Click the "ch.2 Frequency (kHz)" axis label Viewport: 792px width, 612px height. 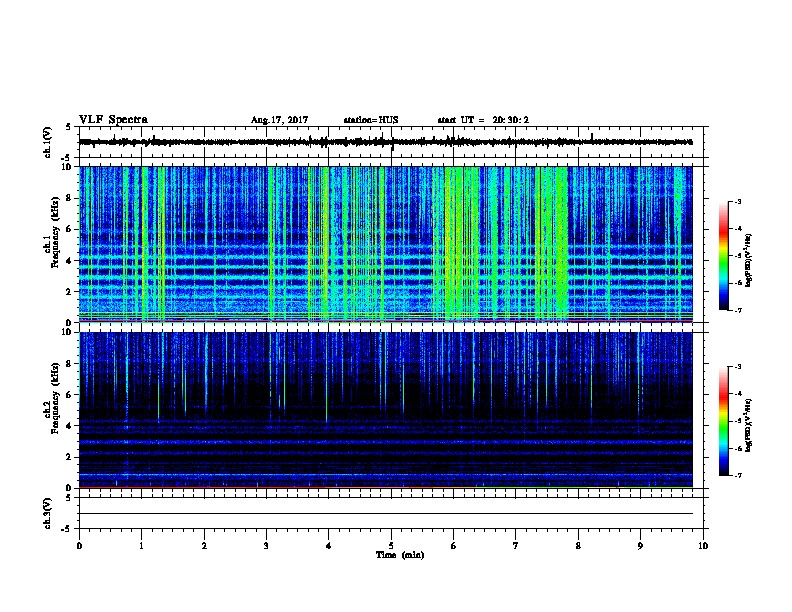(x=51, y=398)
